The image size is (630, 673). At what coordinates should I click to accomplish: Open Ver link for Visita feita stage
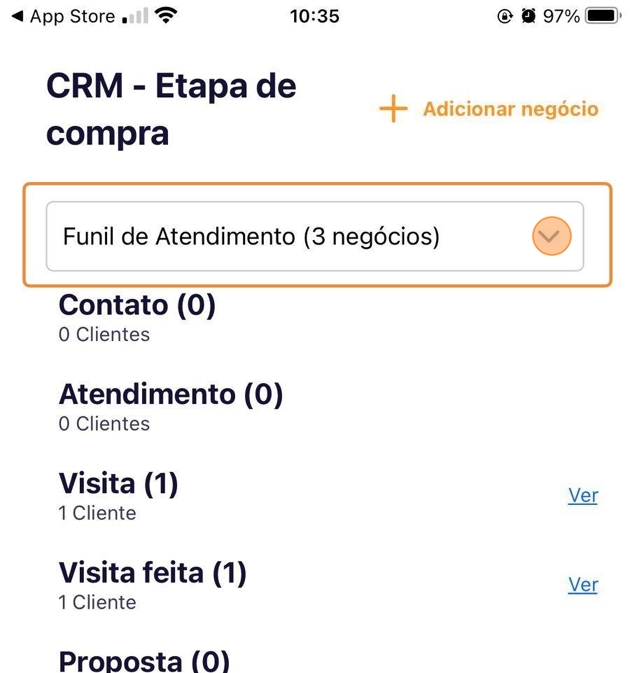point(582,584)
